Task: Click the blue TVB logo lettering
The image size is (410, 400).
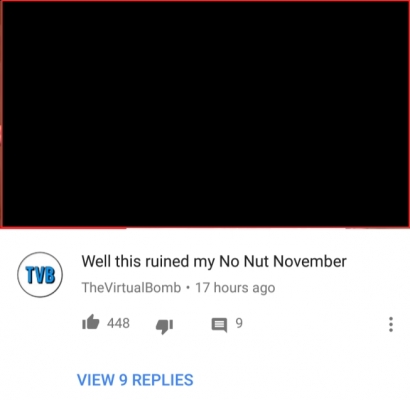Action: [x=40, y=275]
